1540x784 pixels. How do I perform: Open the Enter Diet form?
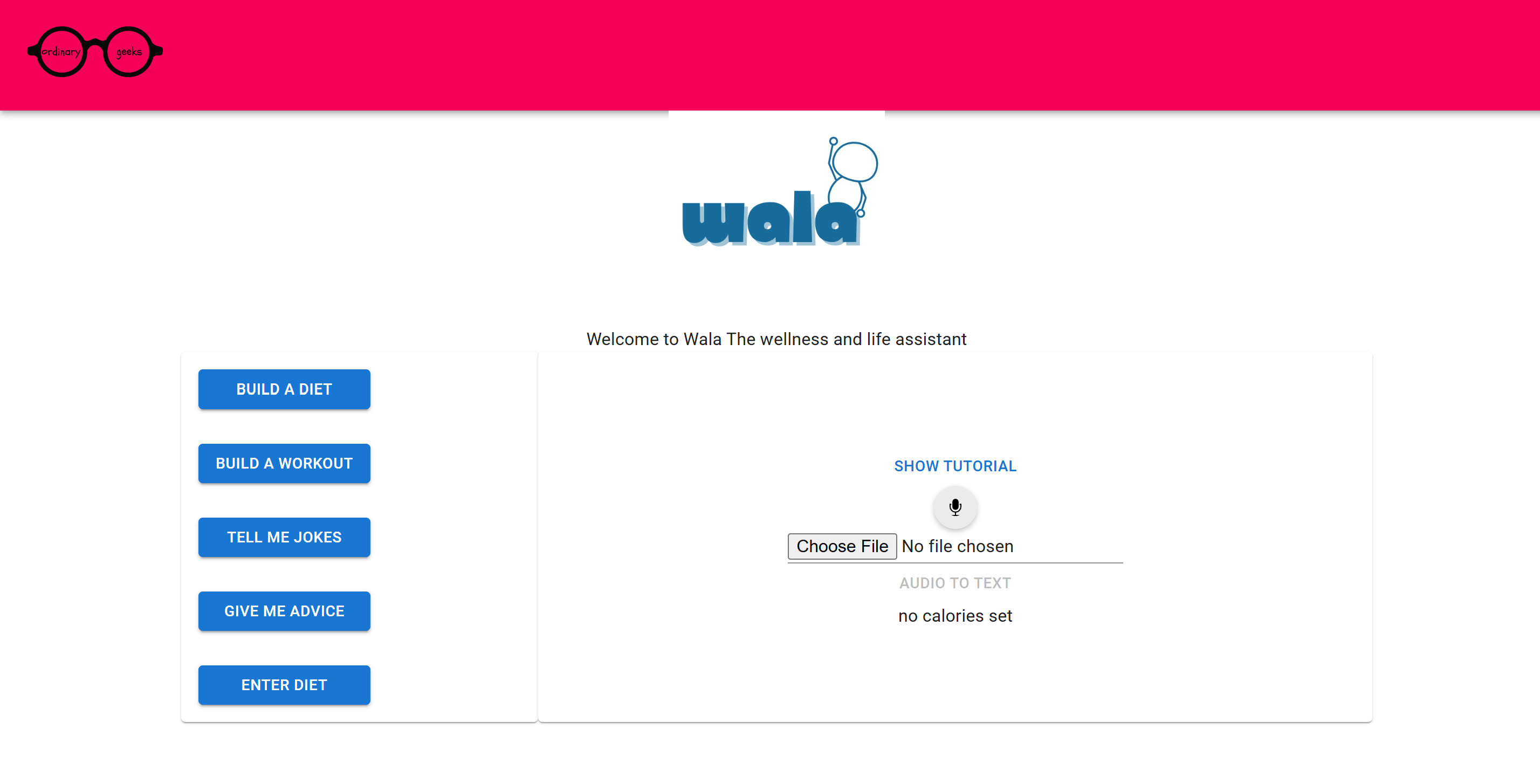tap(284, 685)
